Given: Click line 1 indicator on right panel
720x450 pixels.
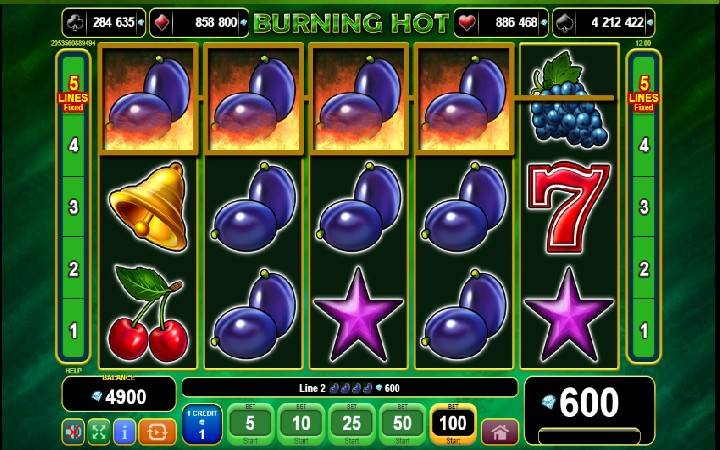Looking at the screenshot, I should (x=644, y=331).
